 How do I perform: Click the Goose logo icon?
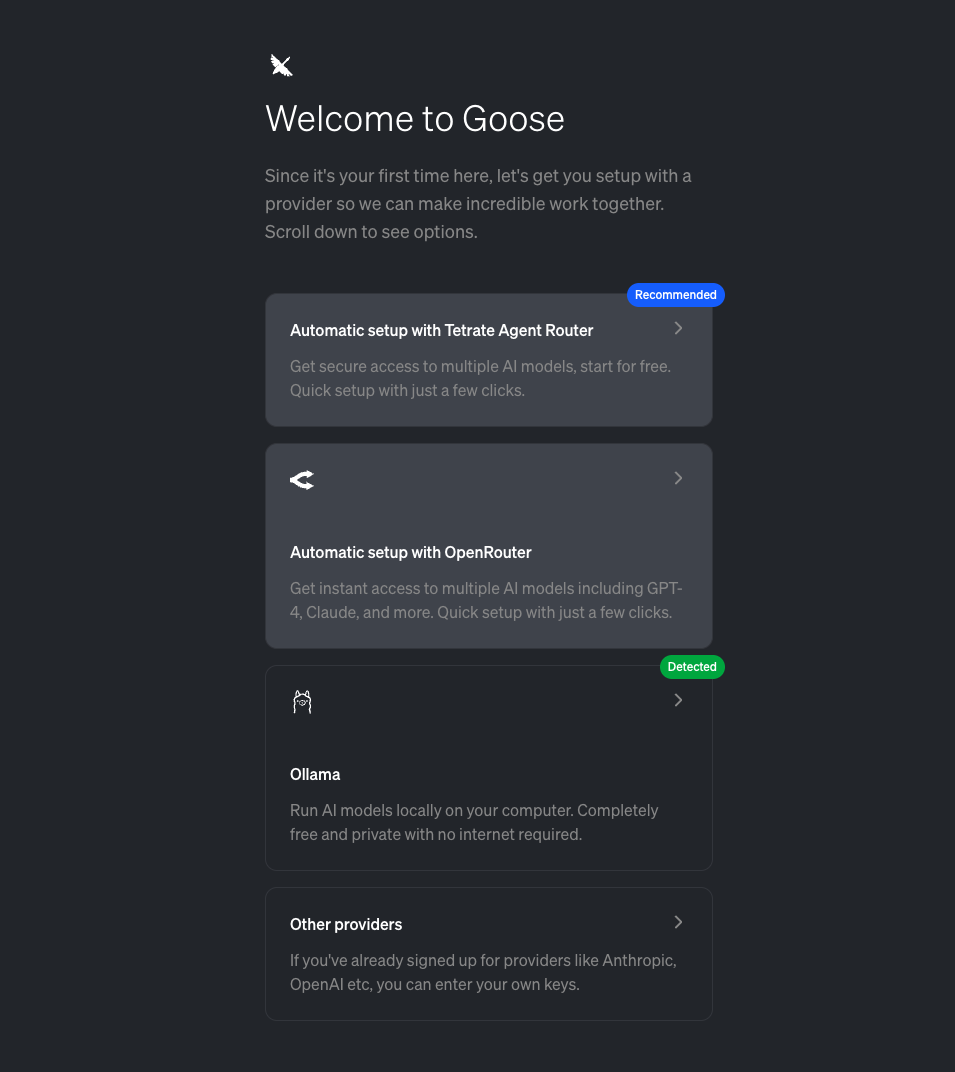point(281,66)
